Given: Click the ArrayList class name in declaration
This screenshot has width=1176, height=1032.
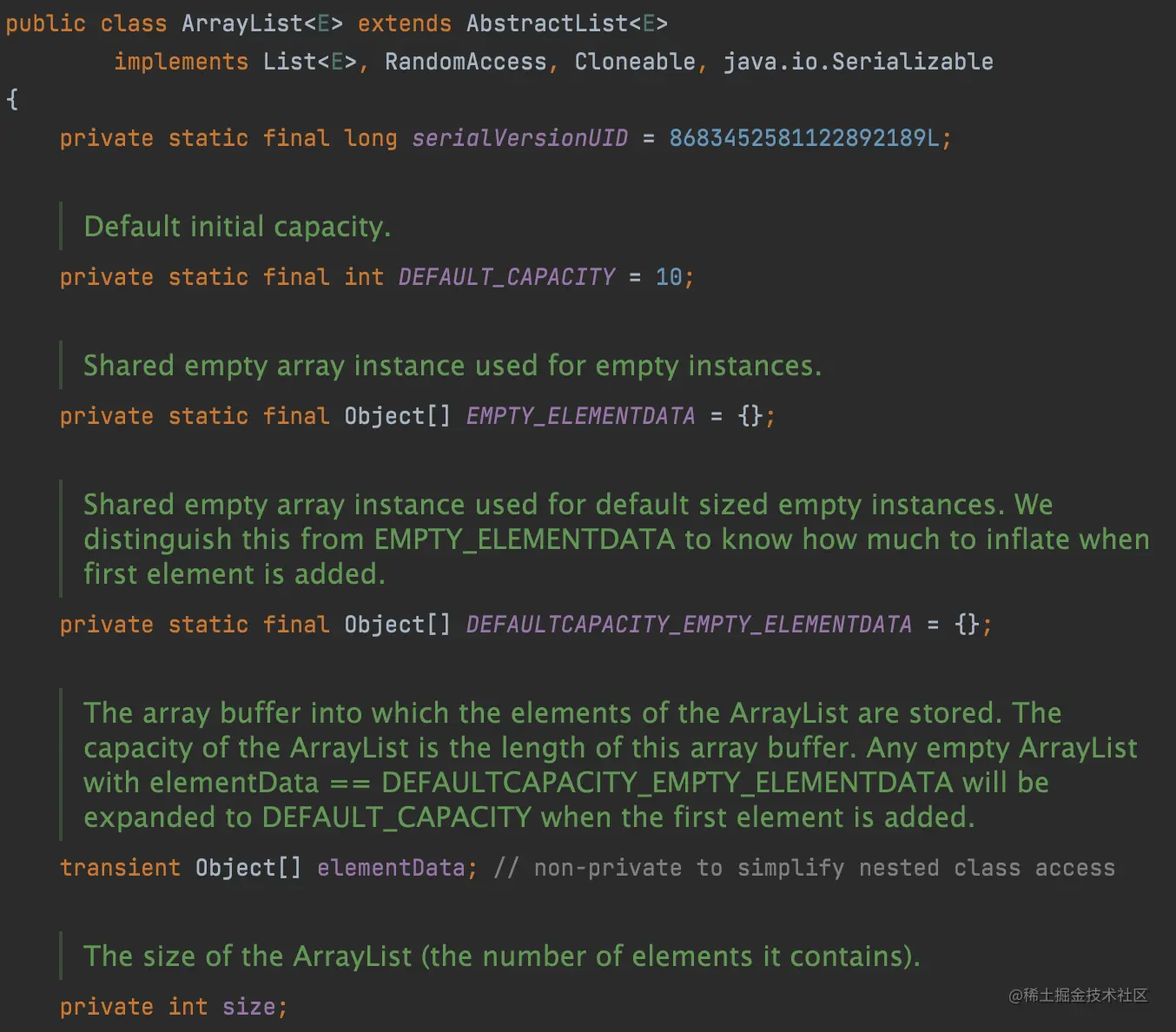Looking at the screenshot, I should [241, 23].
